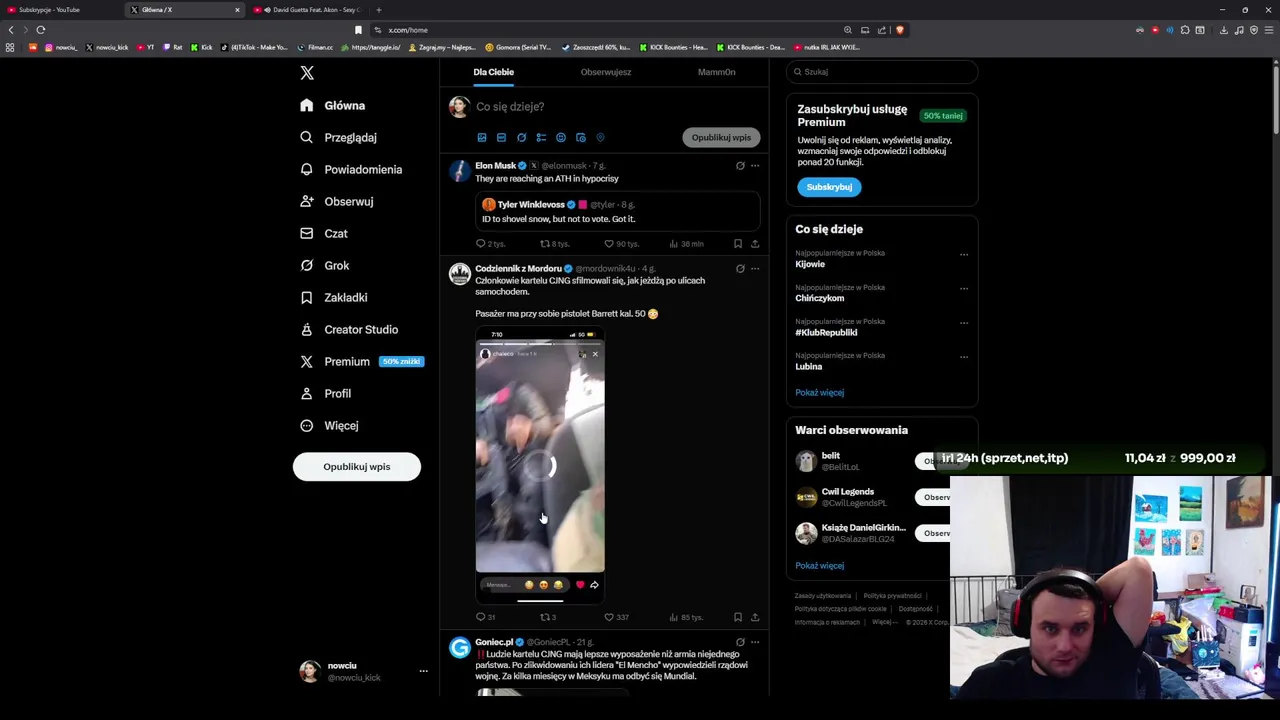Reply to Elon Musk post with 2 tys. comments
The image size is (1280, 720).
click(x=491, y=243)
